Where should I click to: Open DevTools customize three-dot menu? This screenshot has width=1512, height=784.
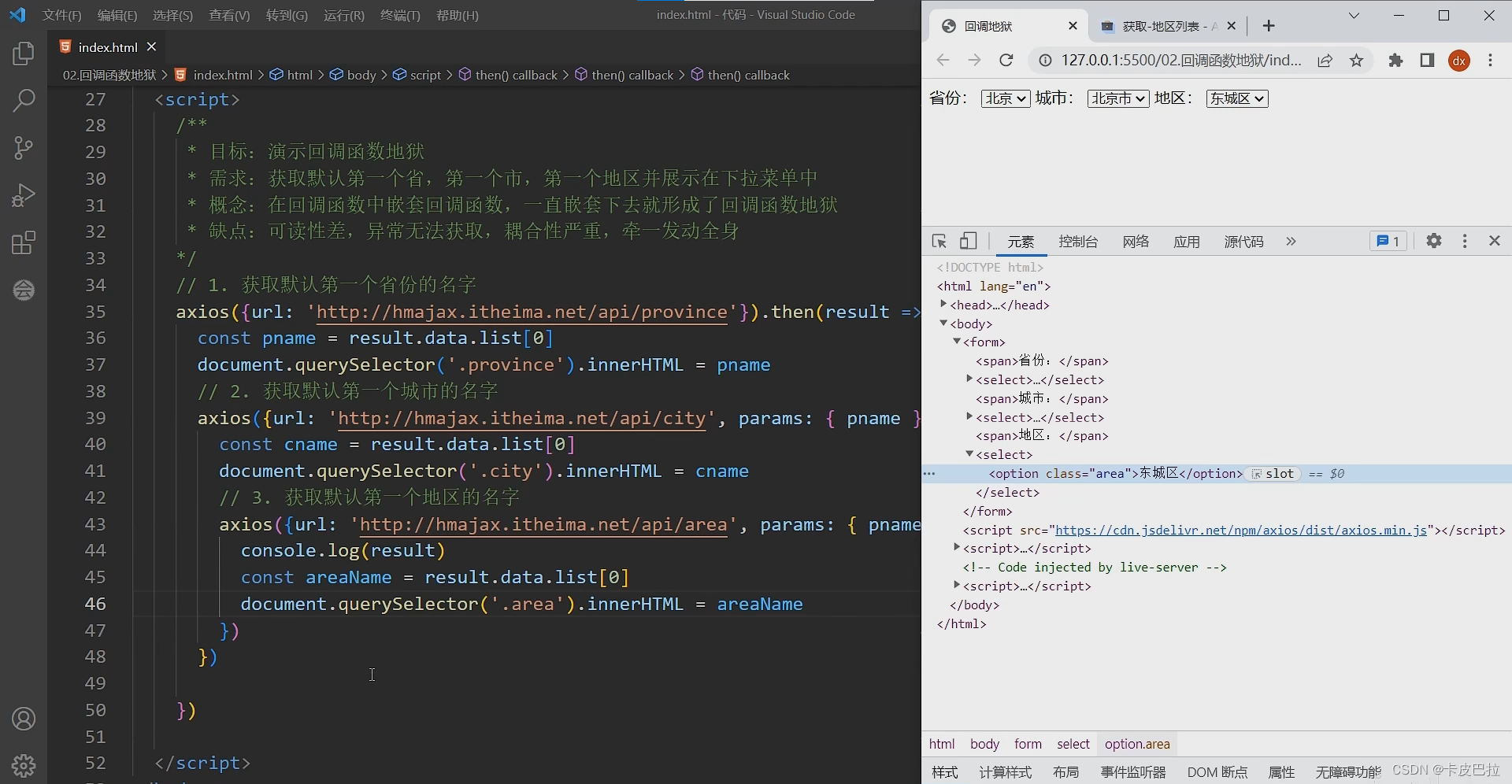click(1465, 241)
